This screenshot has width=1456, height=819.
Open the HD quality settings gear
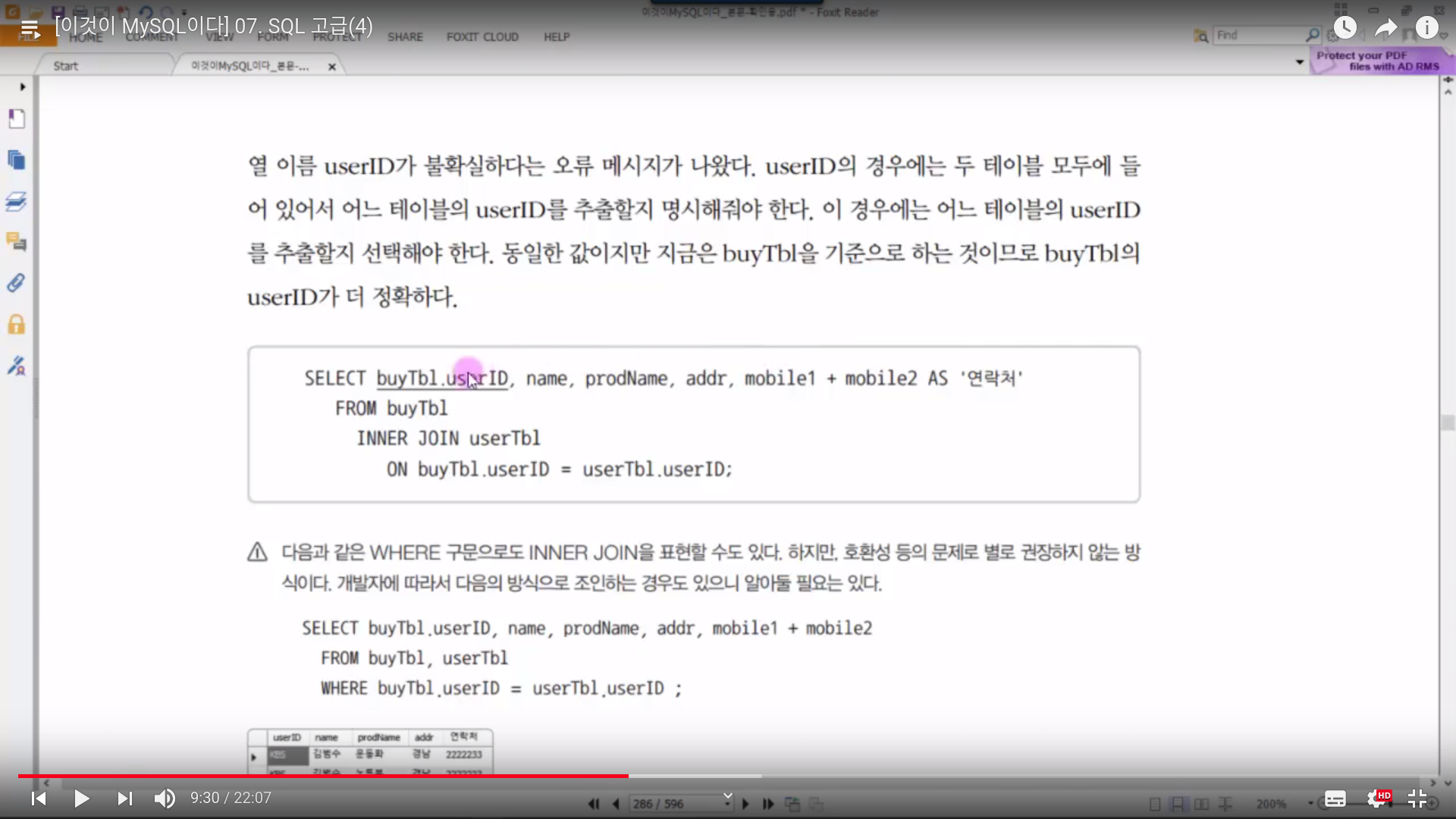point(1377,799)
